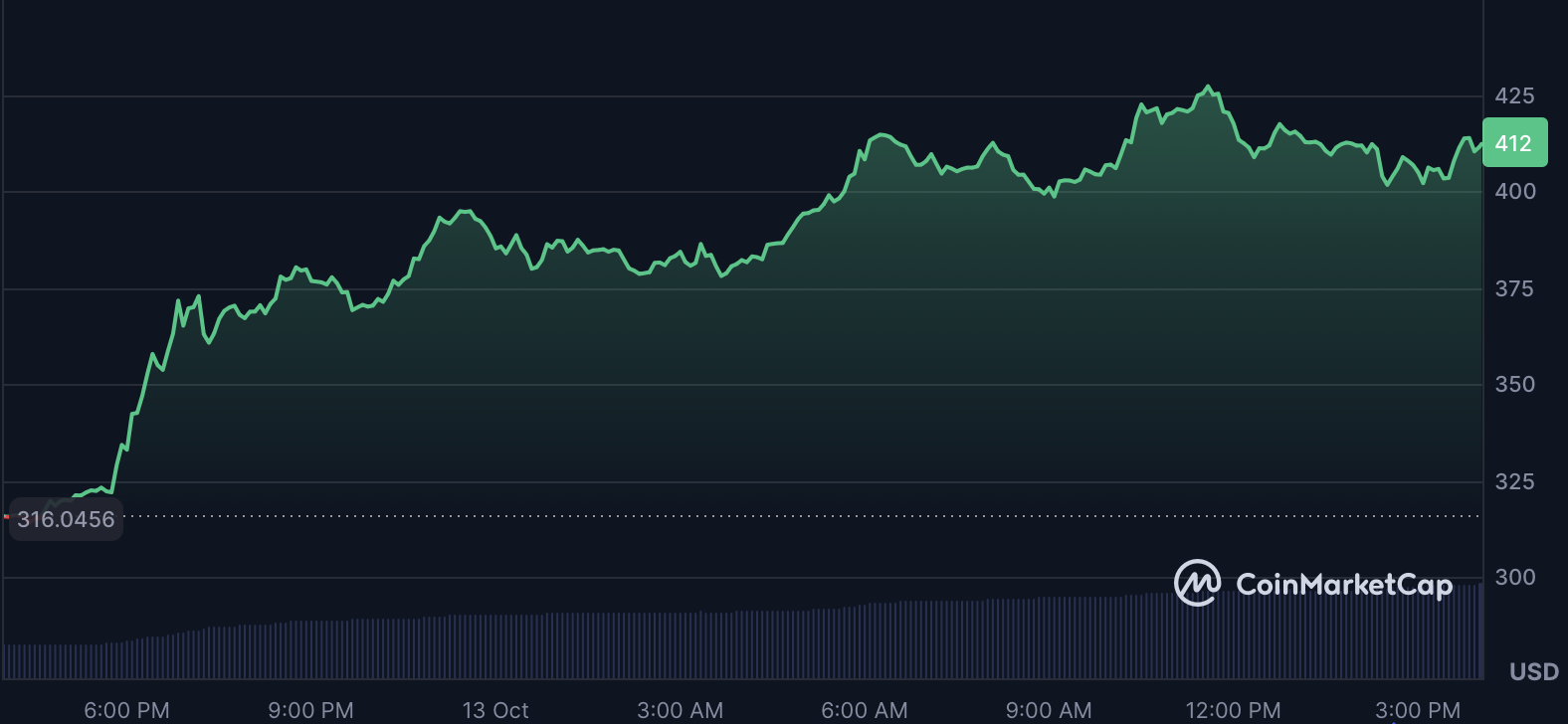
Task: Select the 9:00 PM time axis label
Action: [310, 710]
